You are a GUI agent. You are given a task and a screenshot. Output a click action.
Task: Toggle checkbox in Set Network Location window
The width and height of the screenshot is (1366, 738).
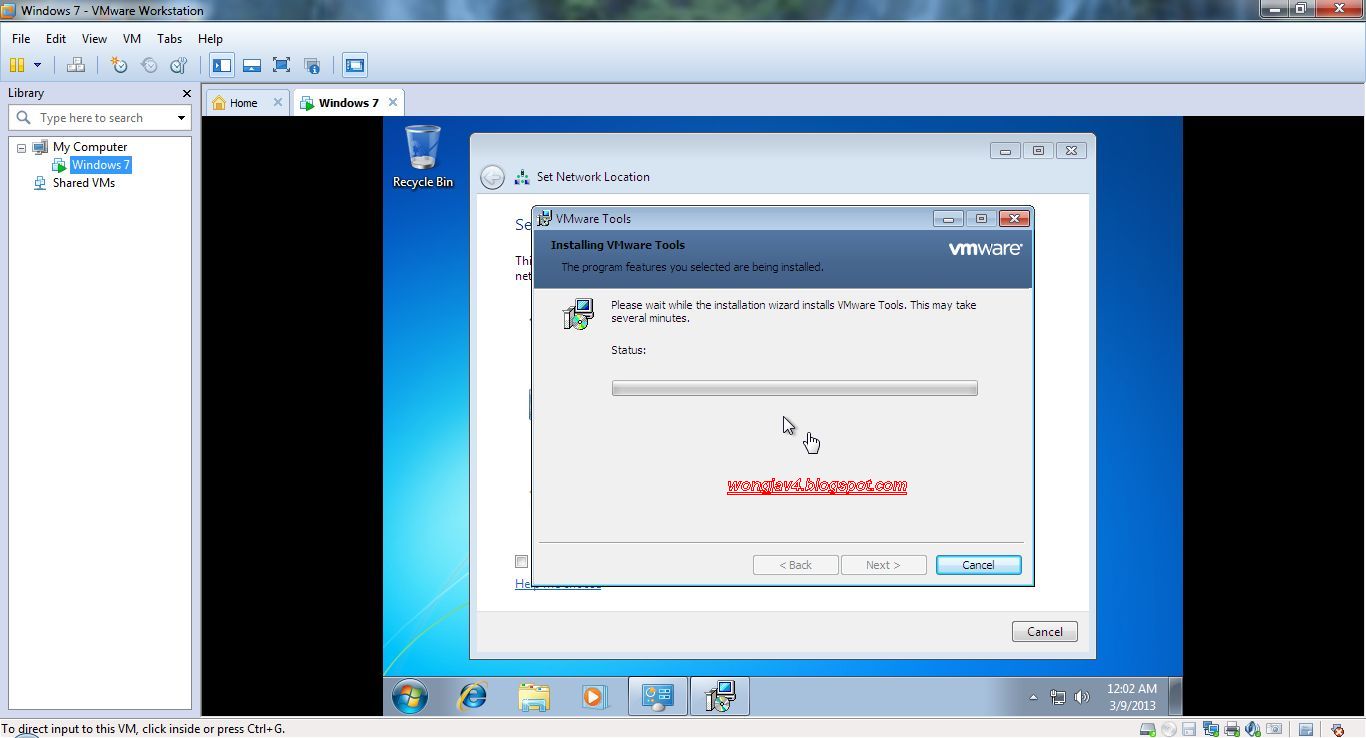[x=521, y=561]
